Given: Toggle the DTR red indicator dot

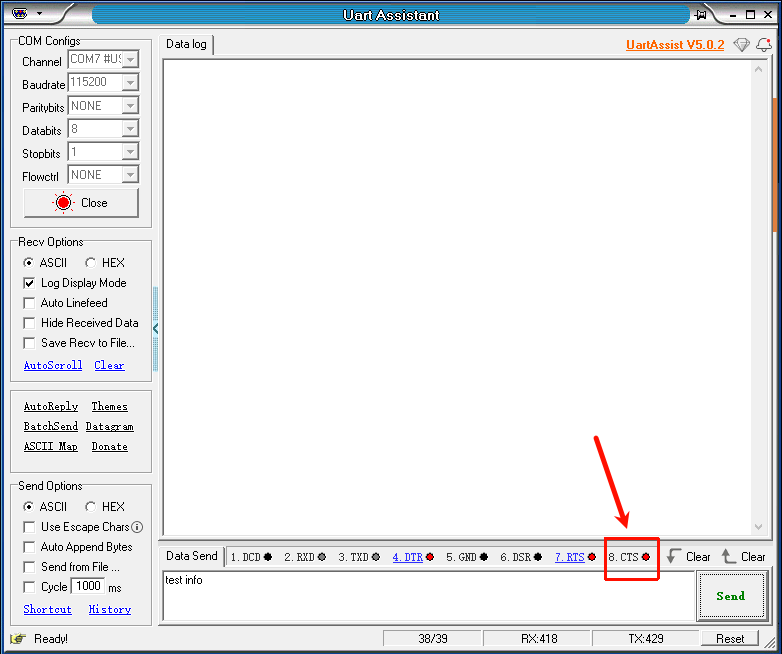Looking at the screenshot, I should [430, 557].
